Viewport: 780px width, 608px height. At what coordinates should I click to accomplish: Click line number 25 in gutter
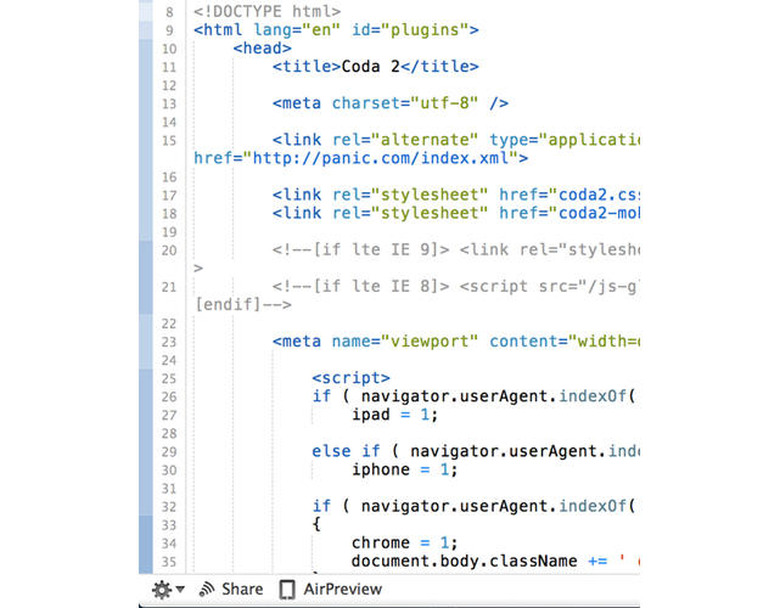pos(169,379)
